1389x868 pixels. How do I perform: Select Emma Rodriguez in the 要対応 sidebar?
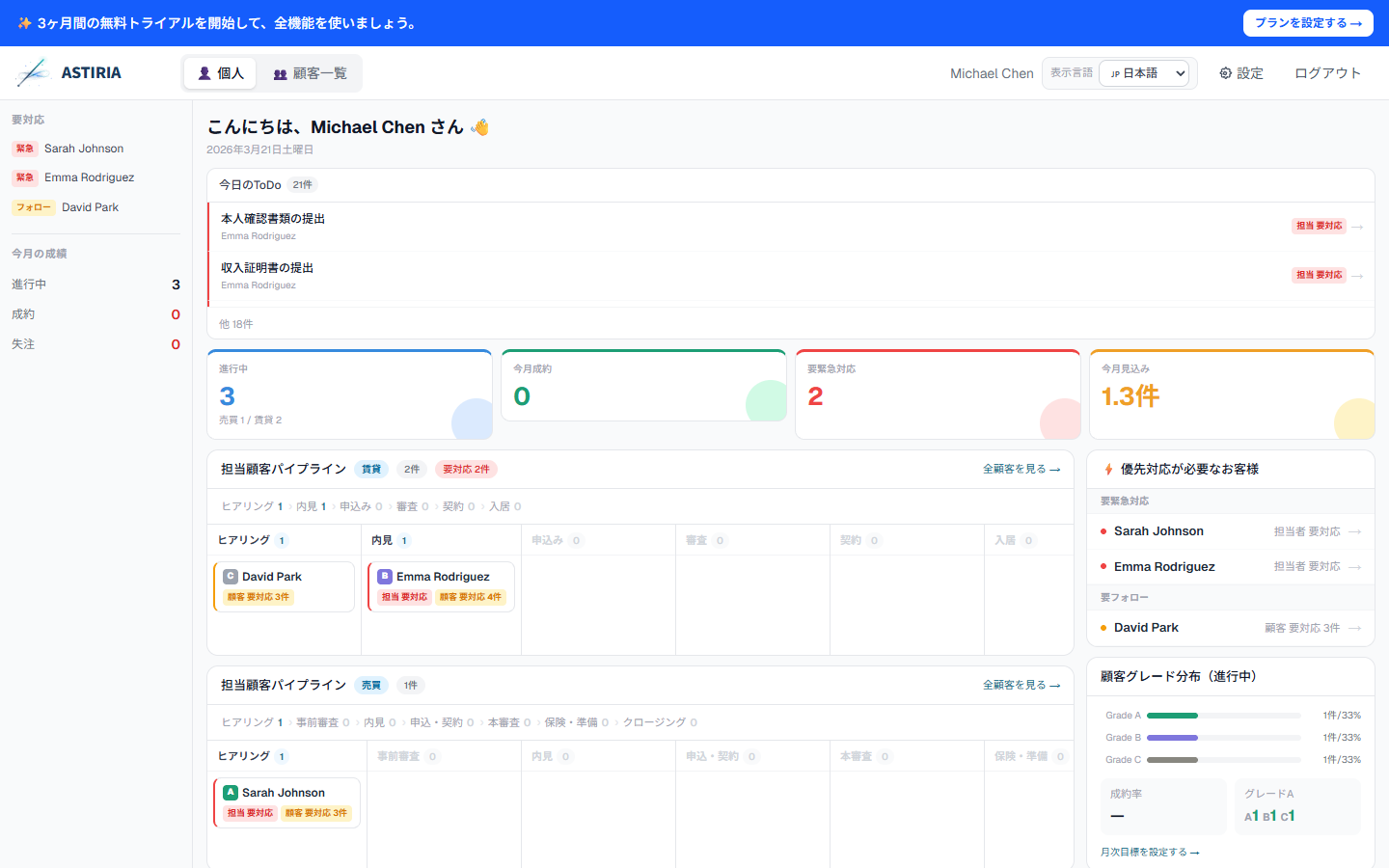[89, 177]
